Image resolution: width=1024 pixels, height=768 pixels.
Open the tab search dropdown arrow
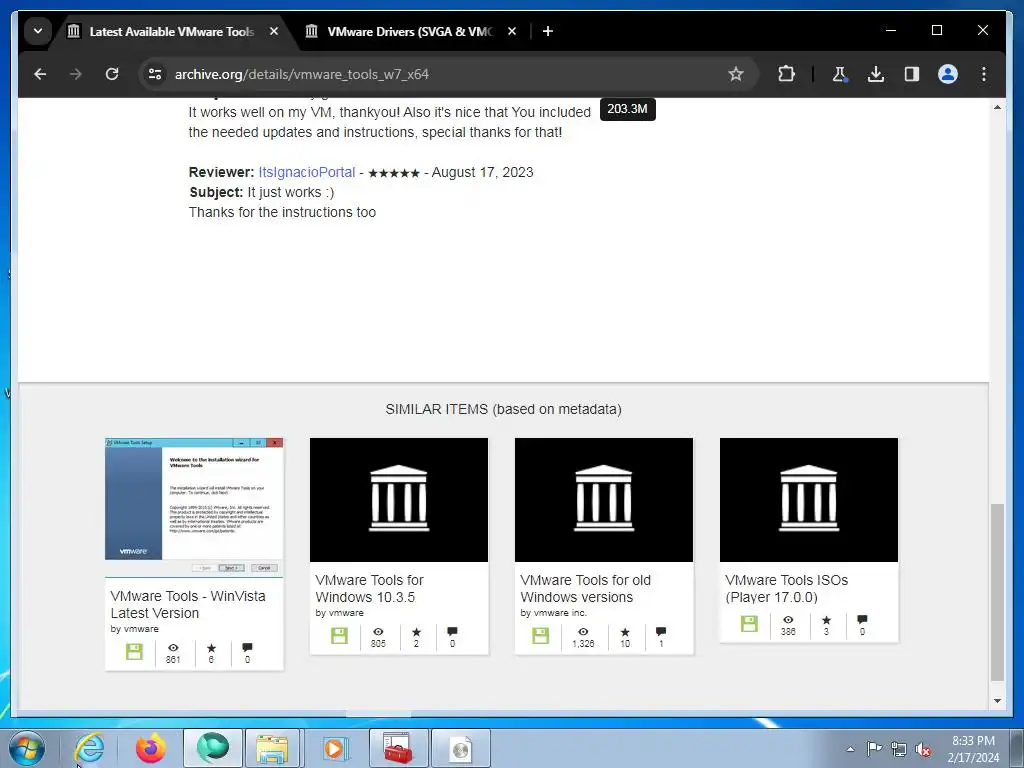click(38, 31)
